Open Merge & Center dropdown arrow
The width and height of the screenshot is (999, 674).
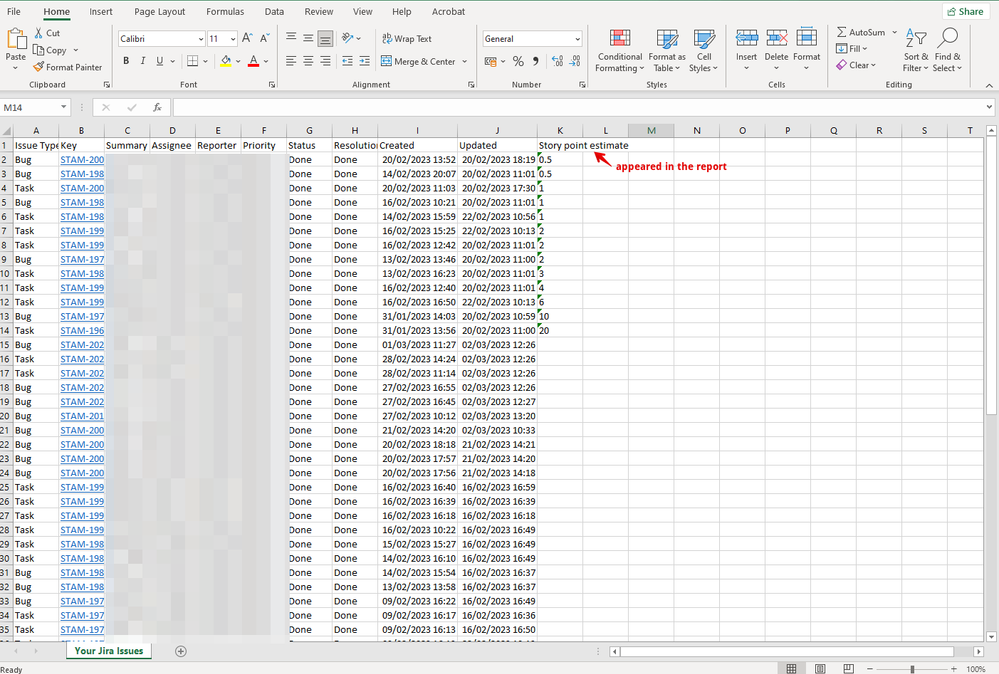464,62
